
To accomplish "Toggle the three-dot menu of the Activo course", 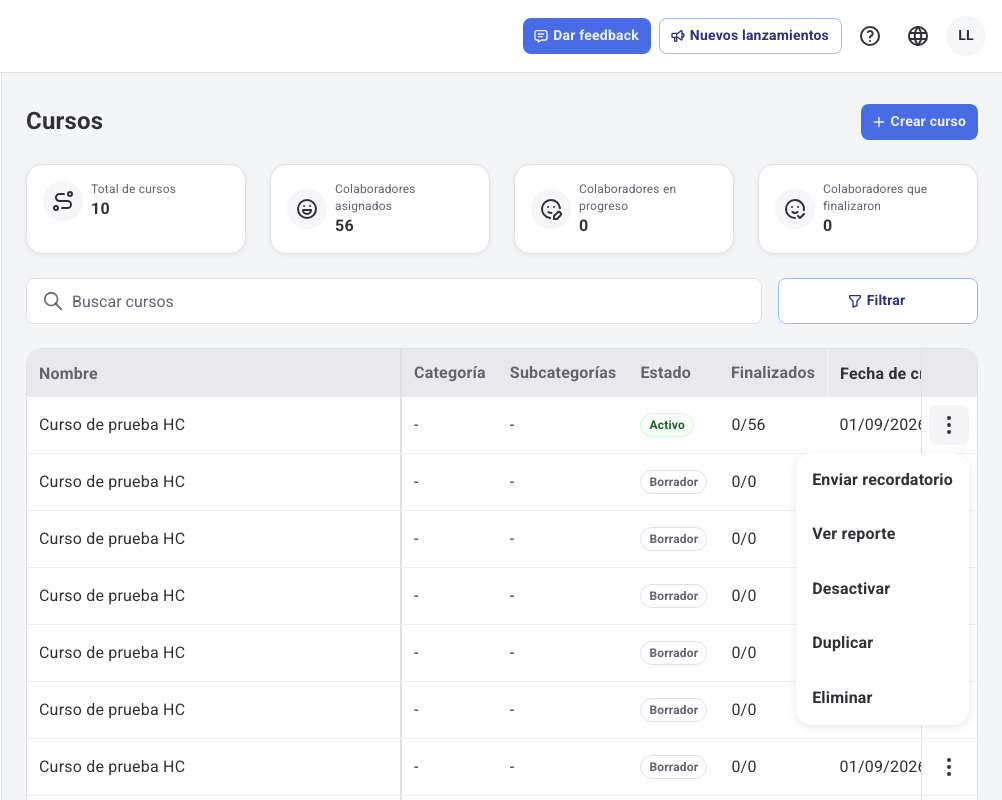I will coord(949,425).
